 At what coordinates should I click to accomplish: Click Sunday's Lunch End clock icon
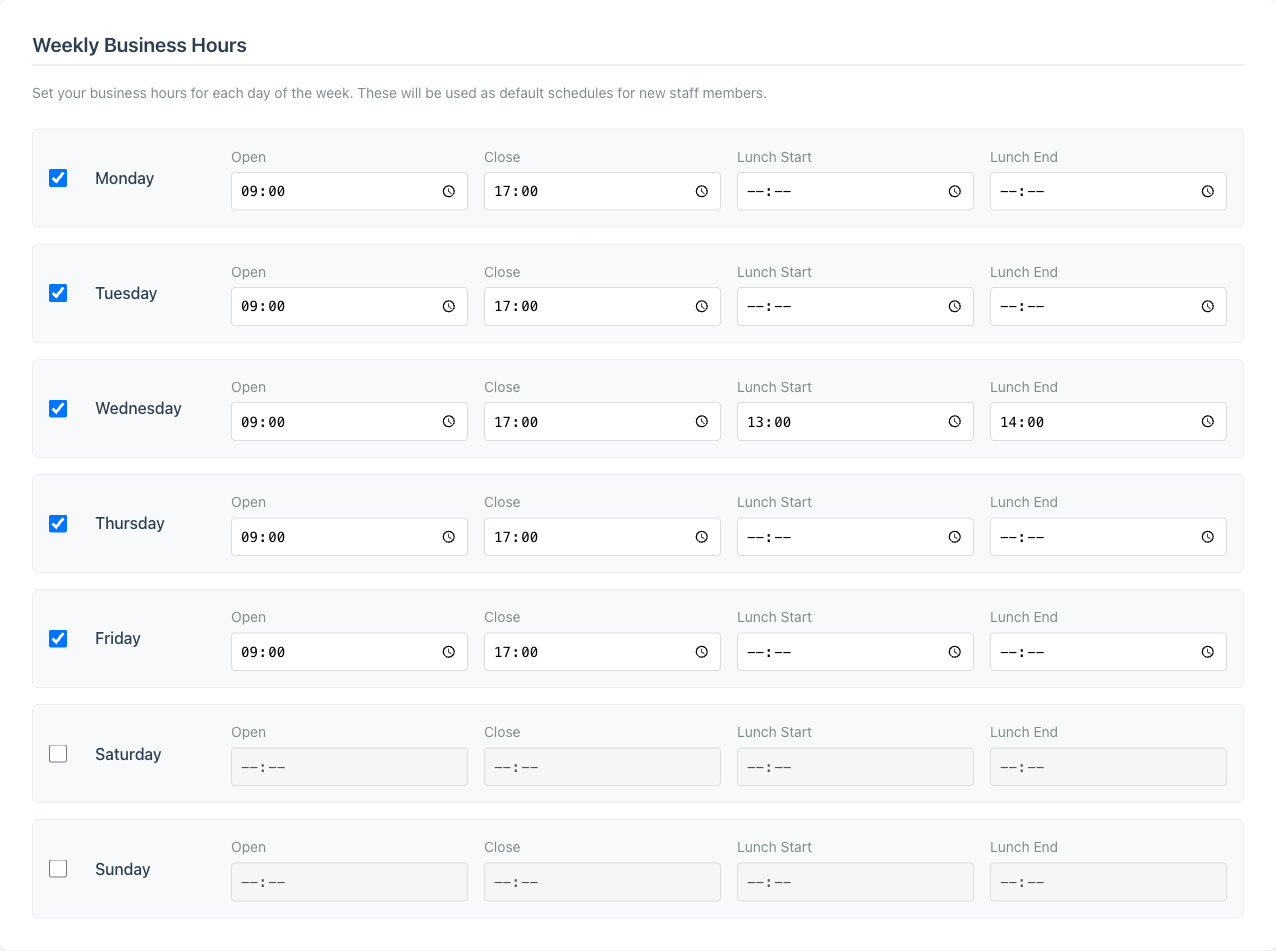[1207, 881]
